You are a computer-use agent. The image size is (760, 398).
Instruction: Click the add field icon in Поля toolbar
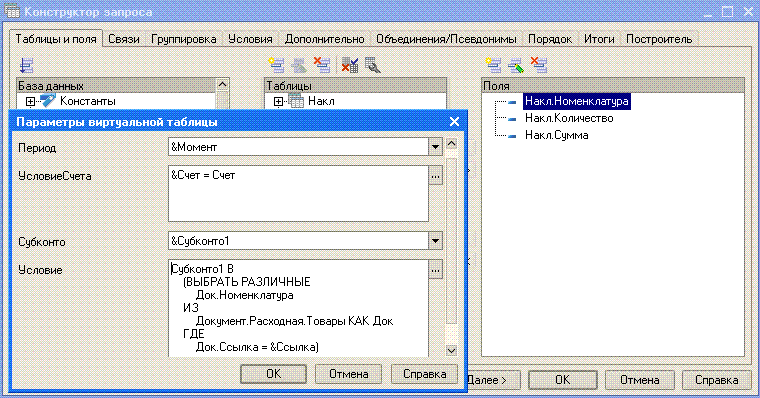pos(493,65)
